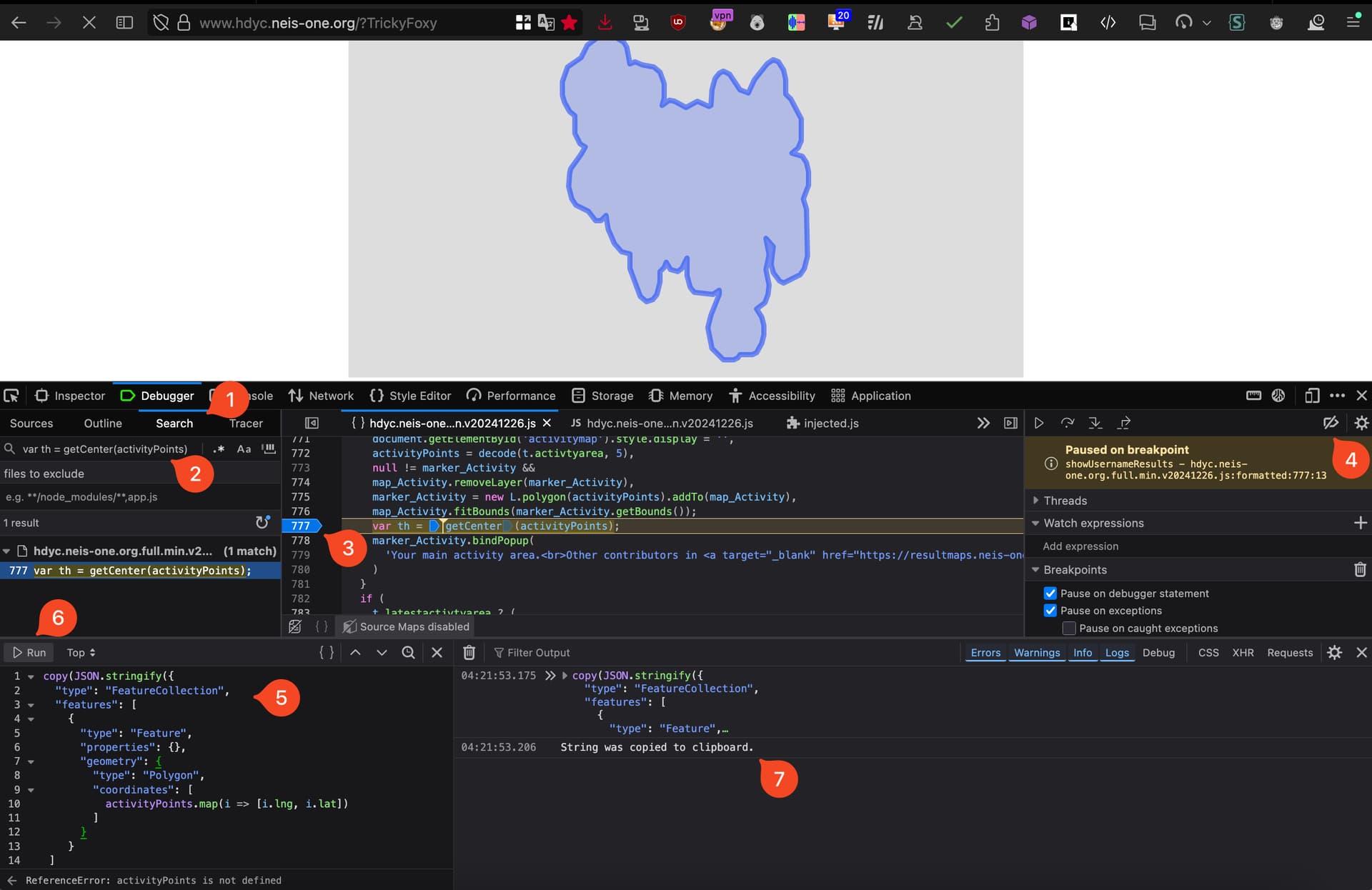Fold the geometry object at line 7
Screen dimensions: 1372x890
click(31, 761)
